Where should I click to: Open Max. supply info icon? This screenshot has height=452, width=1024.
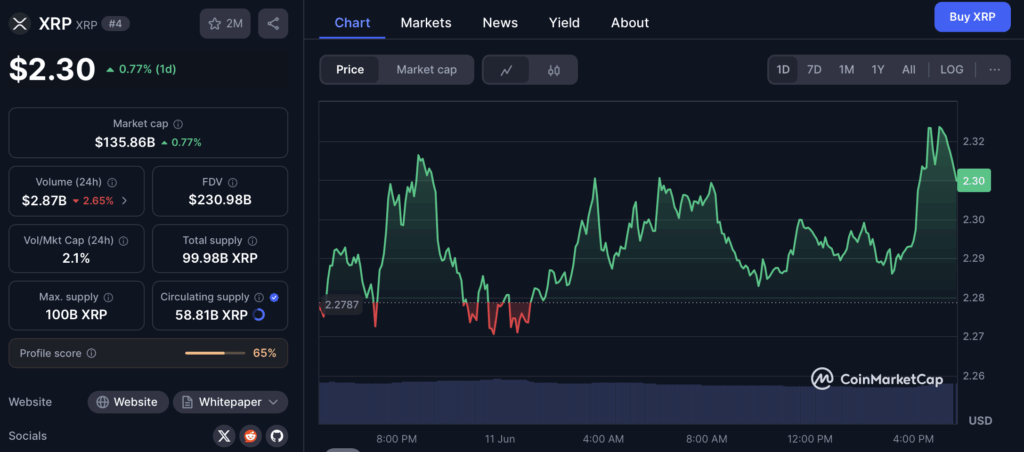[108, 297]
